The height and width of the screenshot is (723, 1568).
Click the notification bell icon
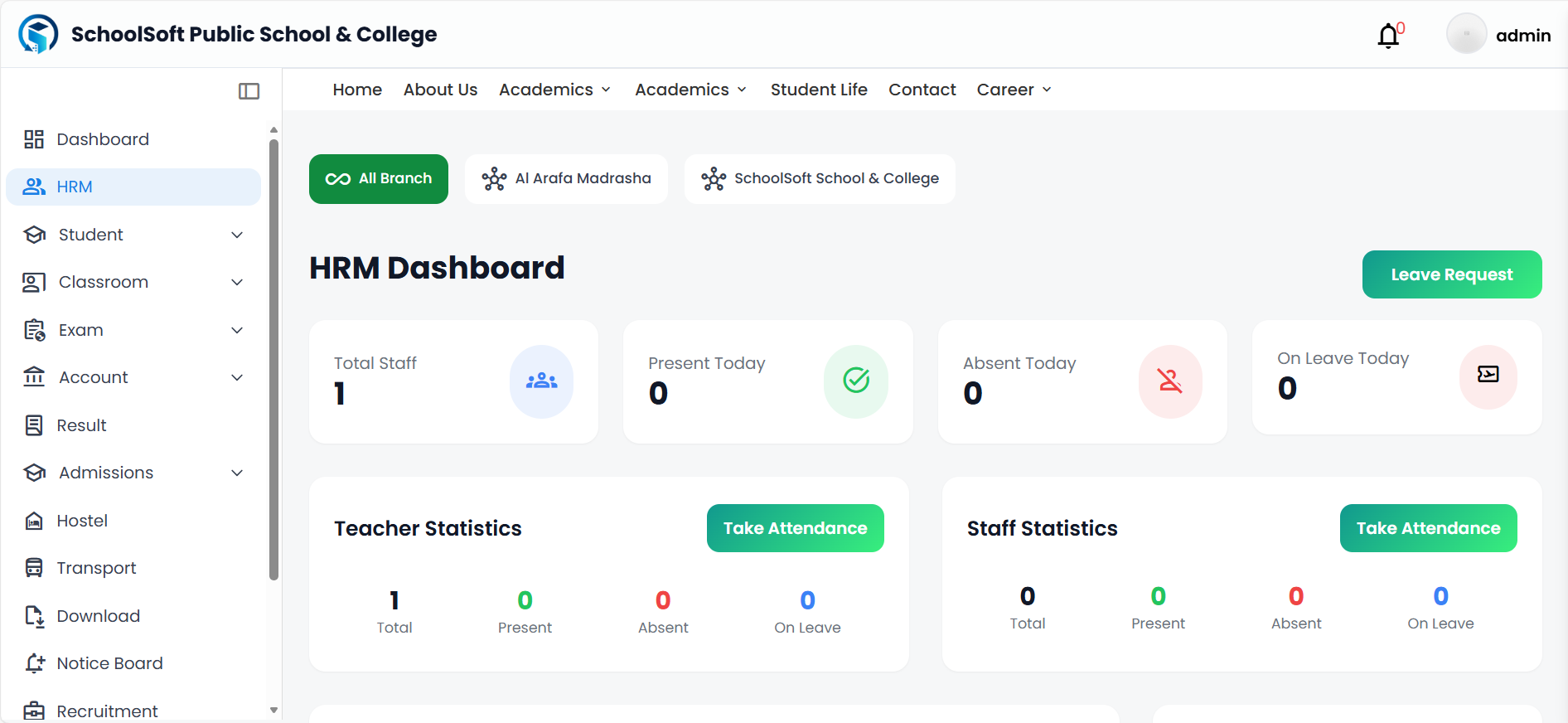(x=1388, y=36)
